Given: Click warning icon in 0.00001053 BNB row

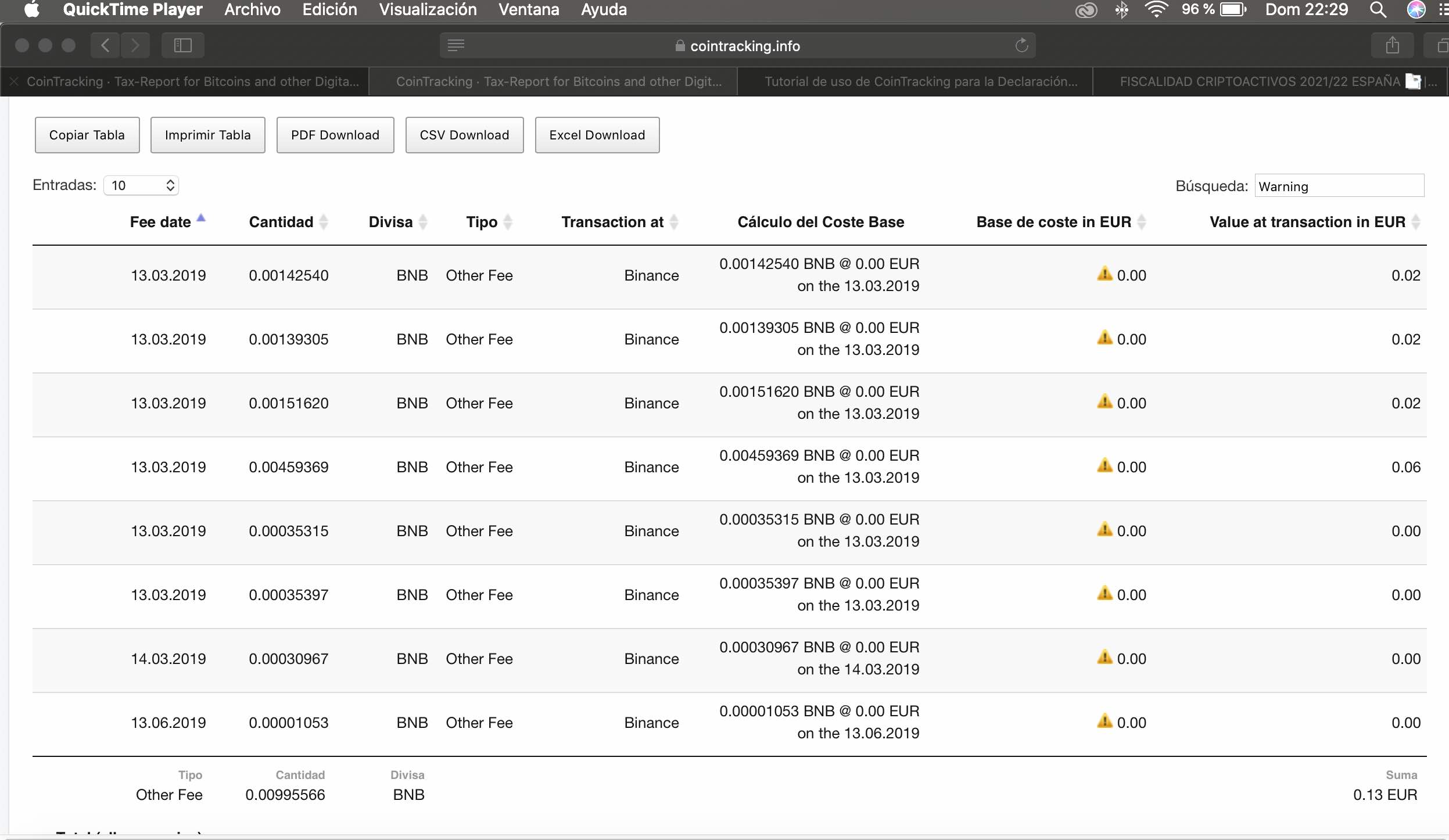Looking at the screenshot, I should tap(1104, 721).
